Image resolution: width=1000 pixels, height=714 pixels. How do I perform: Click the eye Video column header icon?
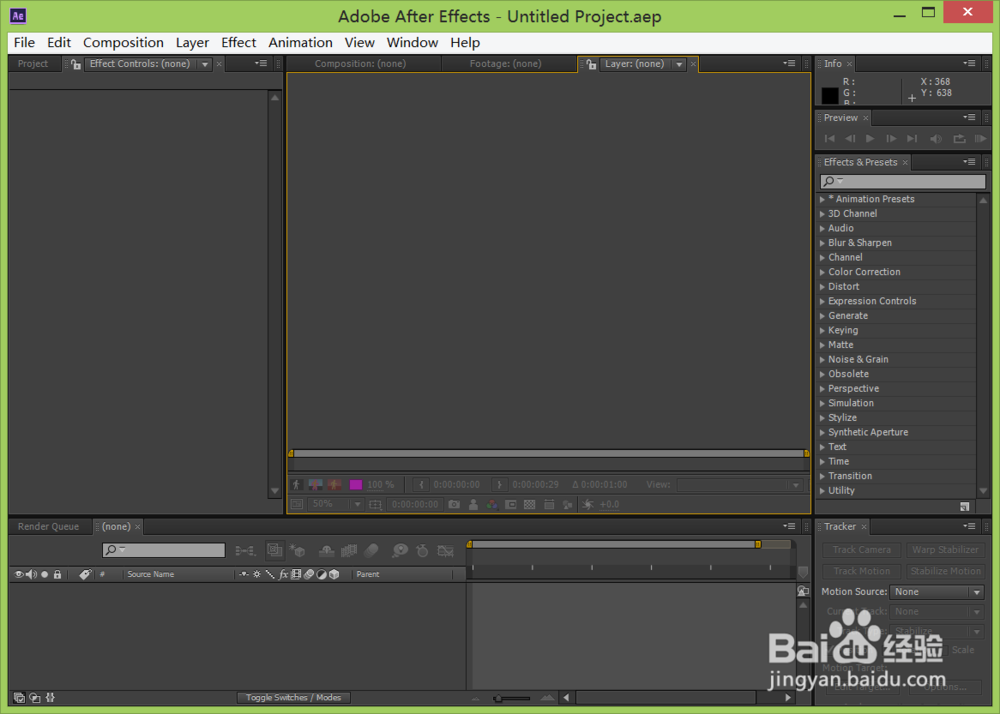[x=18, y=574]
